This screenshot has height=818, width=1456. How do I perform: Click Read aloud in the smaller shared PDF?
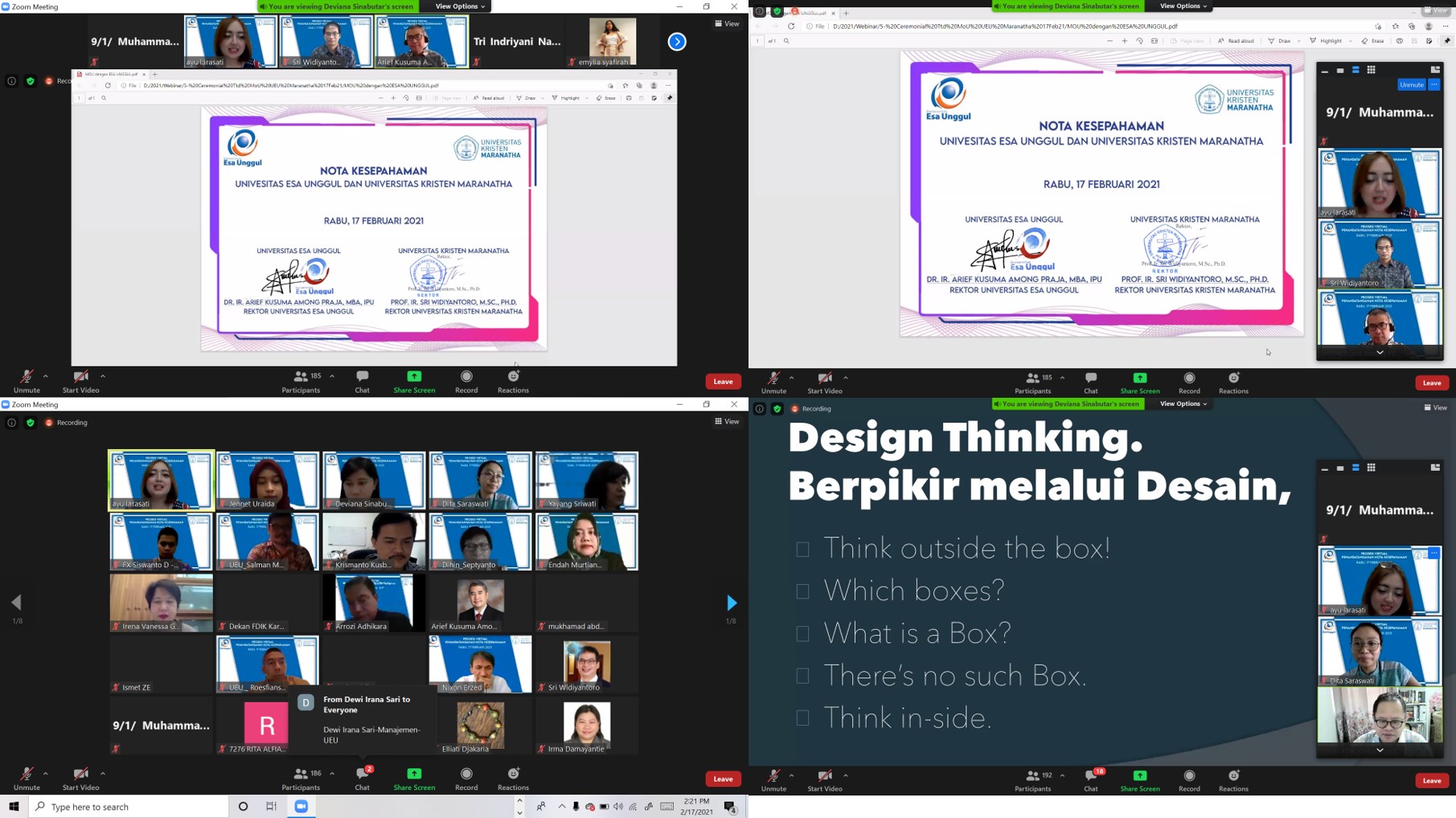489,98
